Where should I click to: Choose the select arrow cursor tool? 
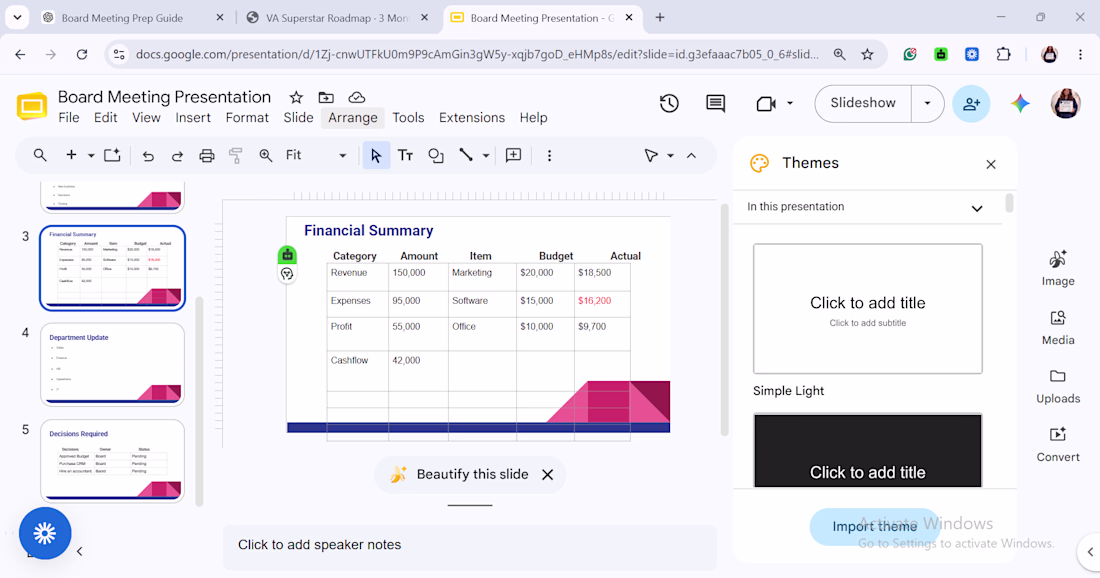coord(376,155)
